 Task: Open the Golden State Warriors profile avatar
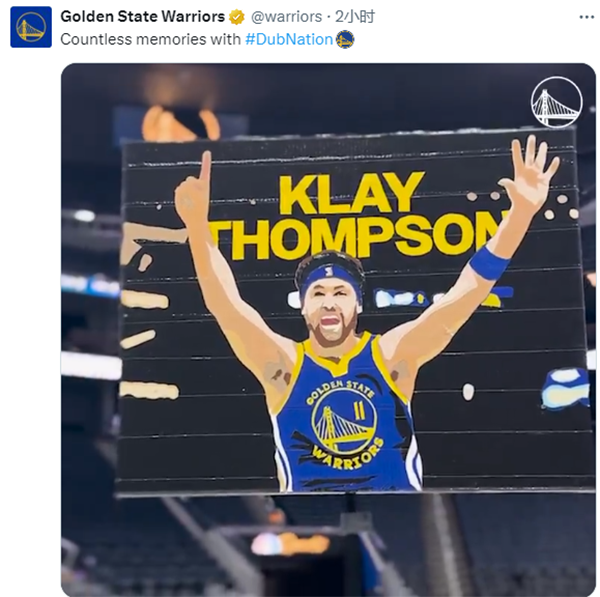coord(31,27)
